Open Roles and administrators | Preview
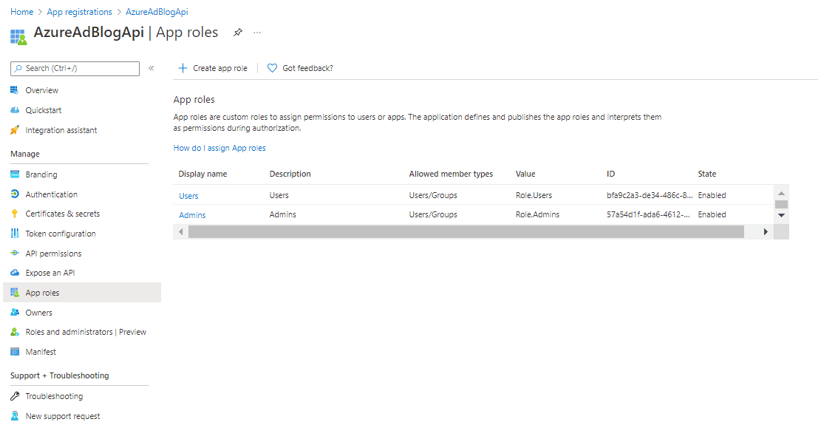The width and height of the screenshot is (818, 439). [86, 332]
